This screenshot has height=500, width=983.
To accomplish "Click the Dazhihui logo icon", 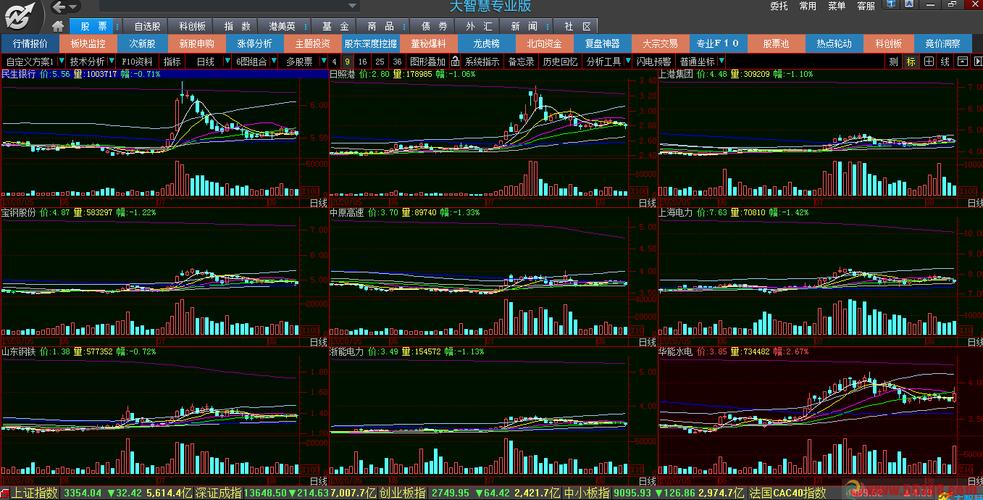I will tap(20, 16).
